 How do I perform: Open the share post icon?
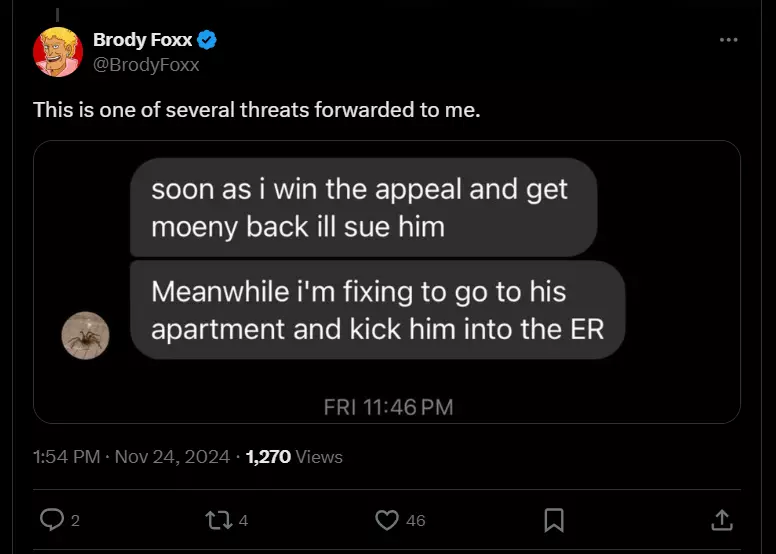tap(722, 520)
